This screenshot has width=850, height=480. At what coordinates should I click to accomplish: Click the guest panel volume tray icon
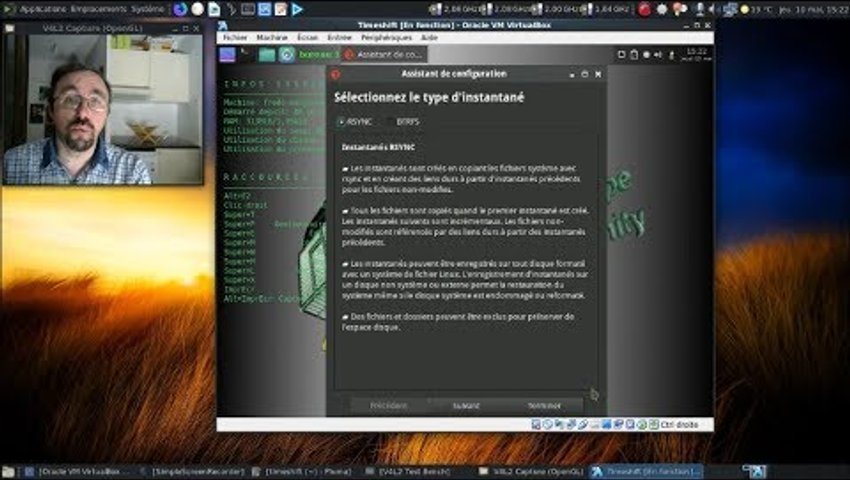pyautogui.click(x=658, y=54)
